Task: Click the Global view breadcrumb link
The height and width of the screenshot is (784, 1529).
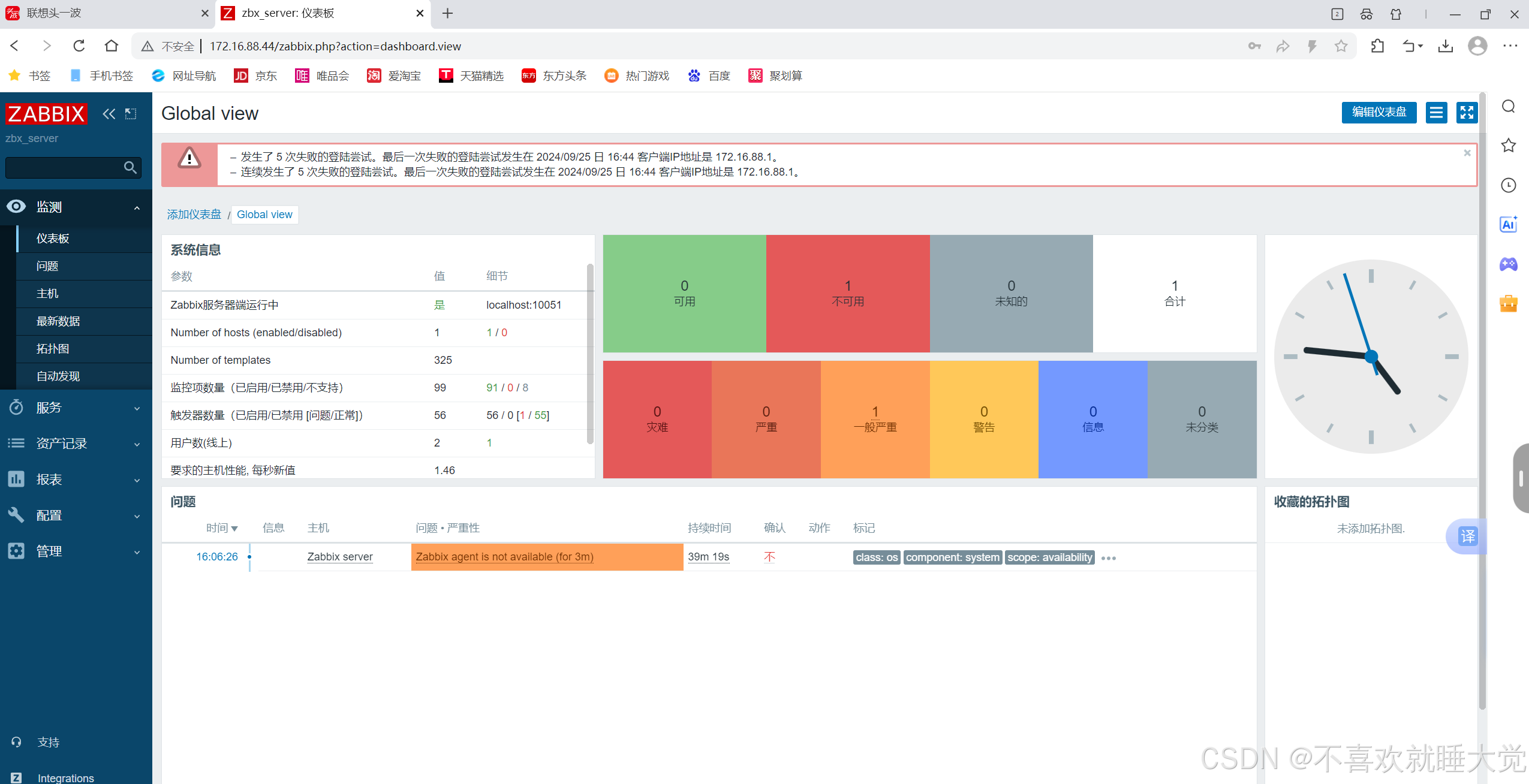Action: 264,215
